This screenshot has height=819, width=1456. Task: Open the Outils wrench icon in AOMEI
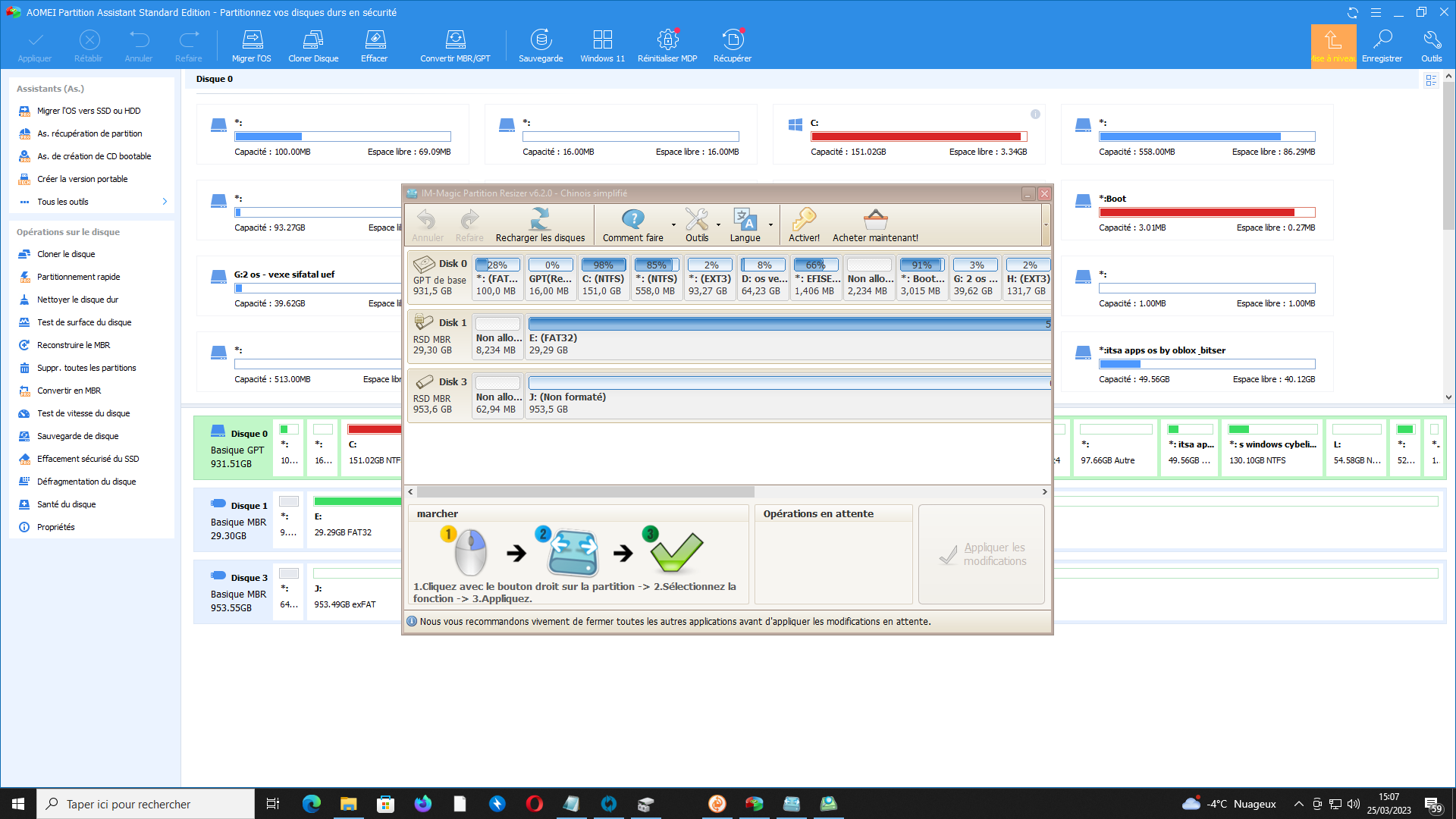[1432, 45]
